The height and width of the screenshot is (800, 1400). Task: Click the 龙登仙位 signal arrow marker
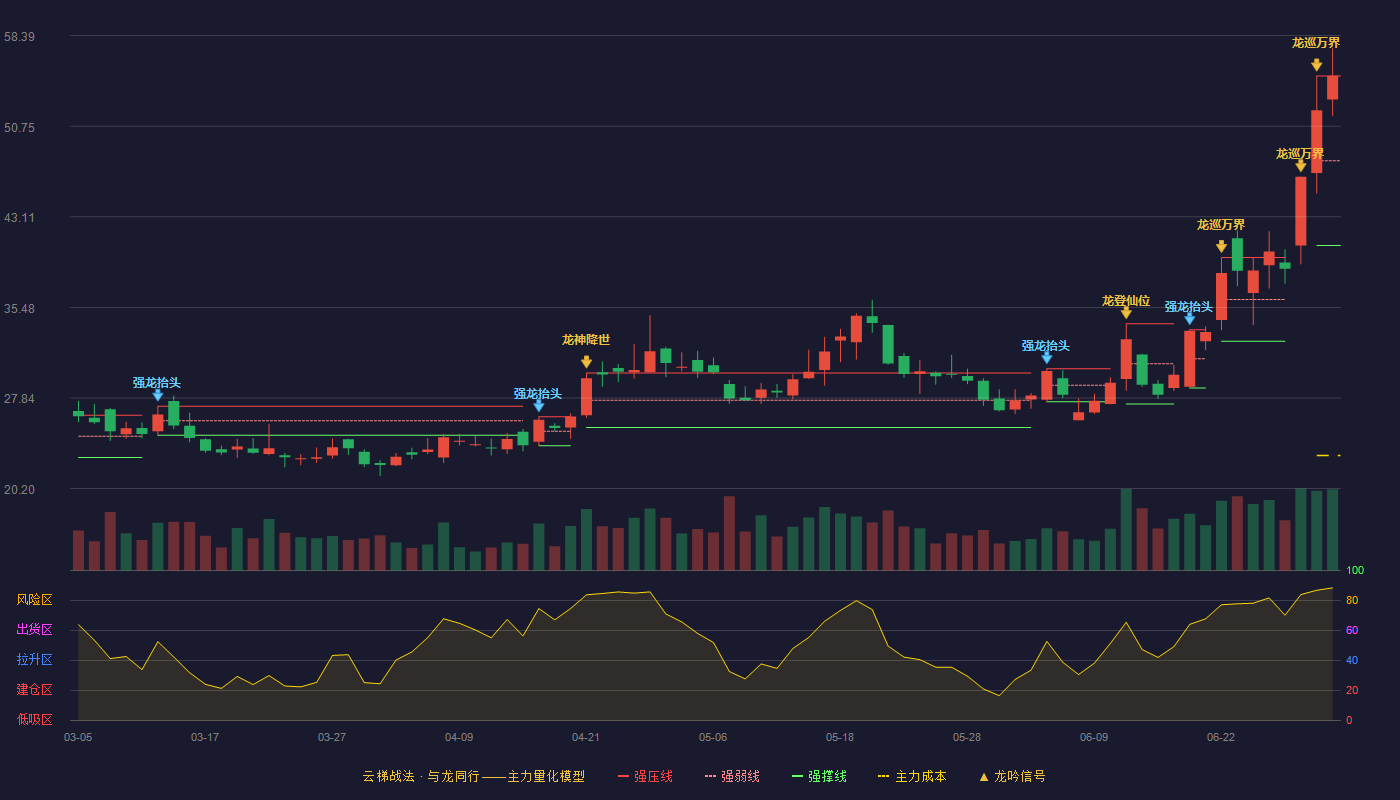1126,313
